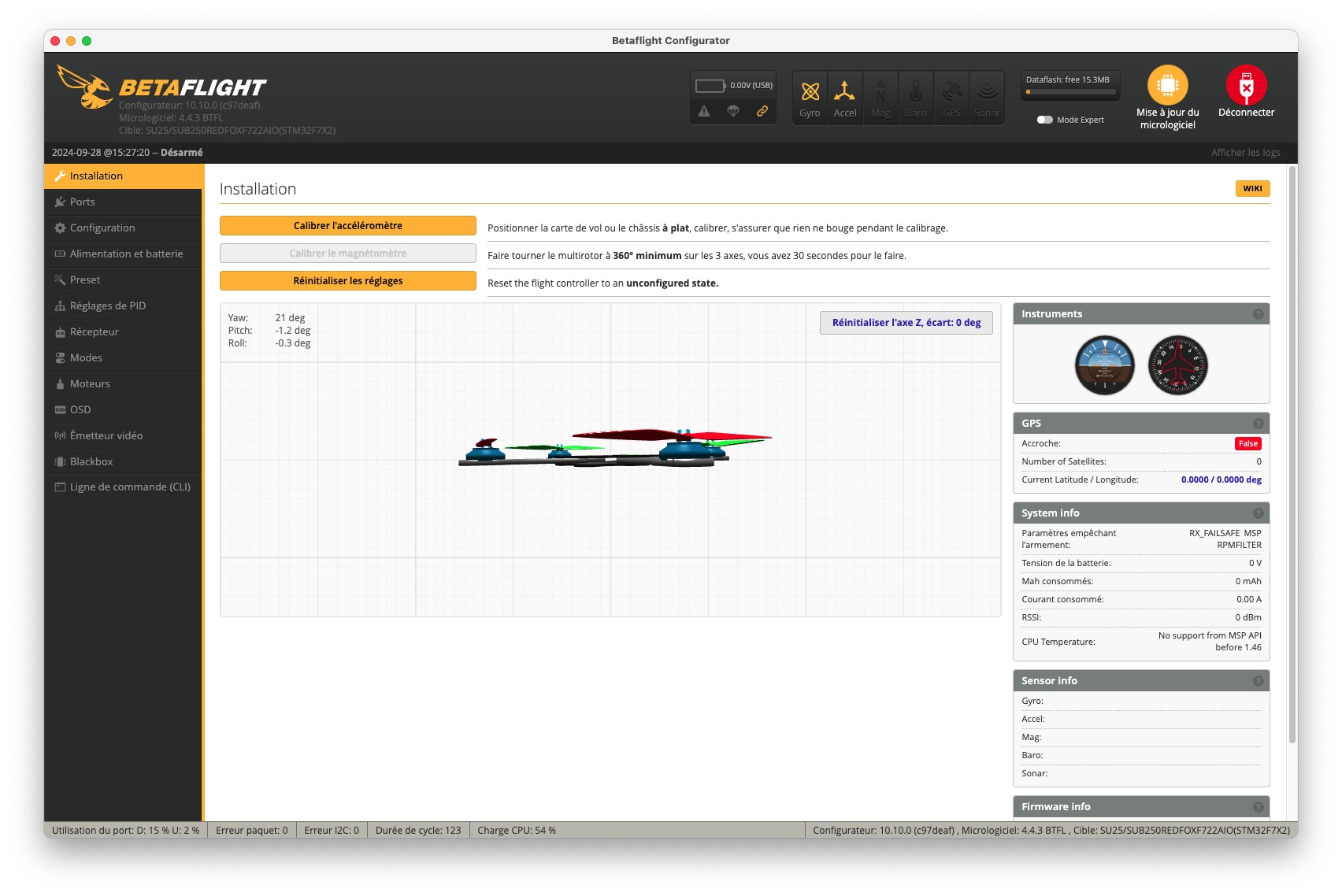1342x896 pixels.
Task: Toggle Mode Expert switch
Action: [x=1045, y=120]
